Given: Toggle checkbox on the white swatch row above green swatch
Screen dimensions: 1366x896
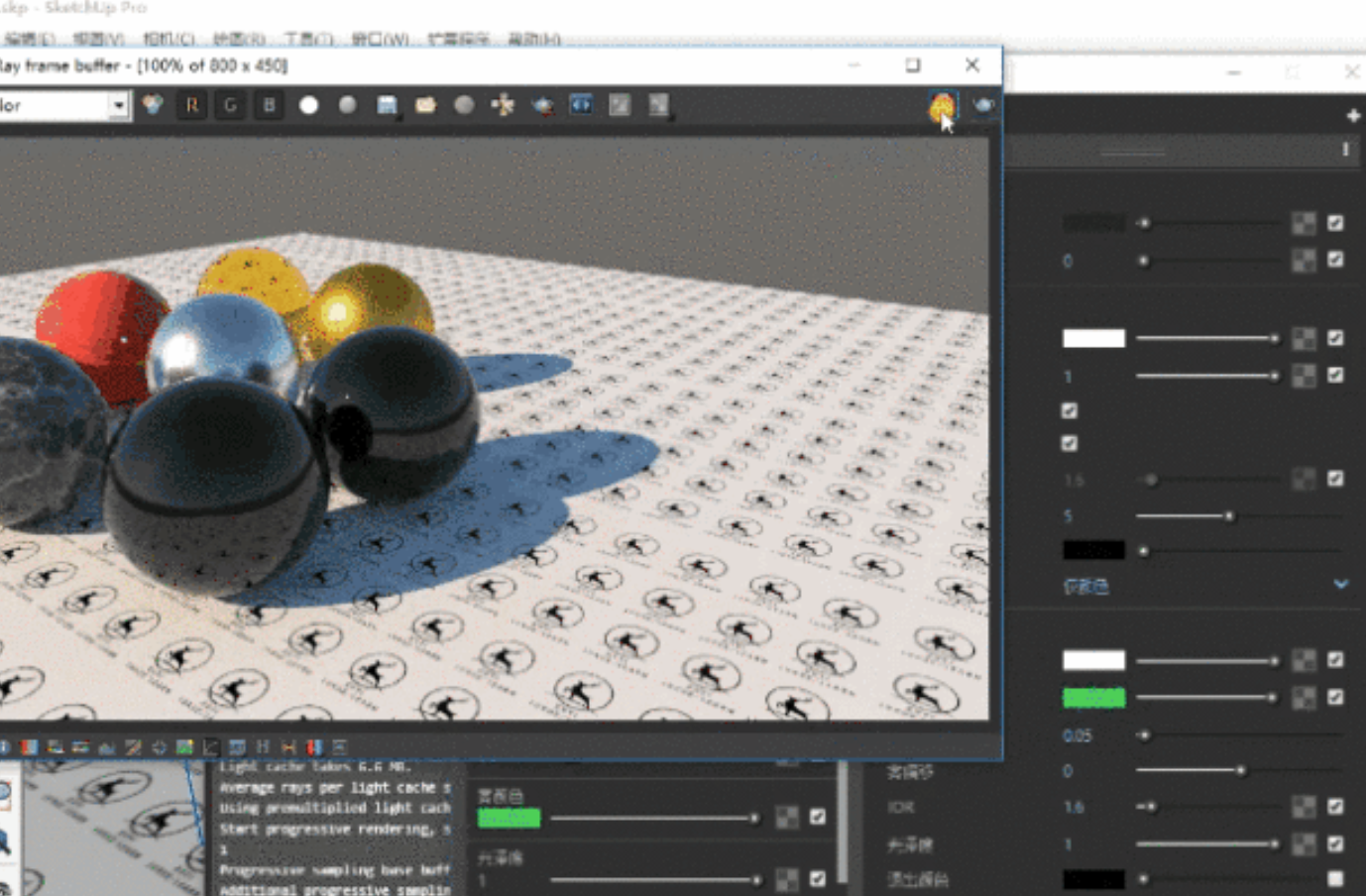Looking at the screenshot, I should point(1335,659).
